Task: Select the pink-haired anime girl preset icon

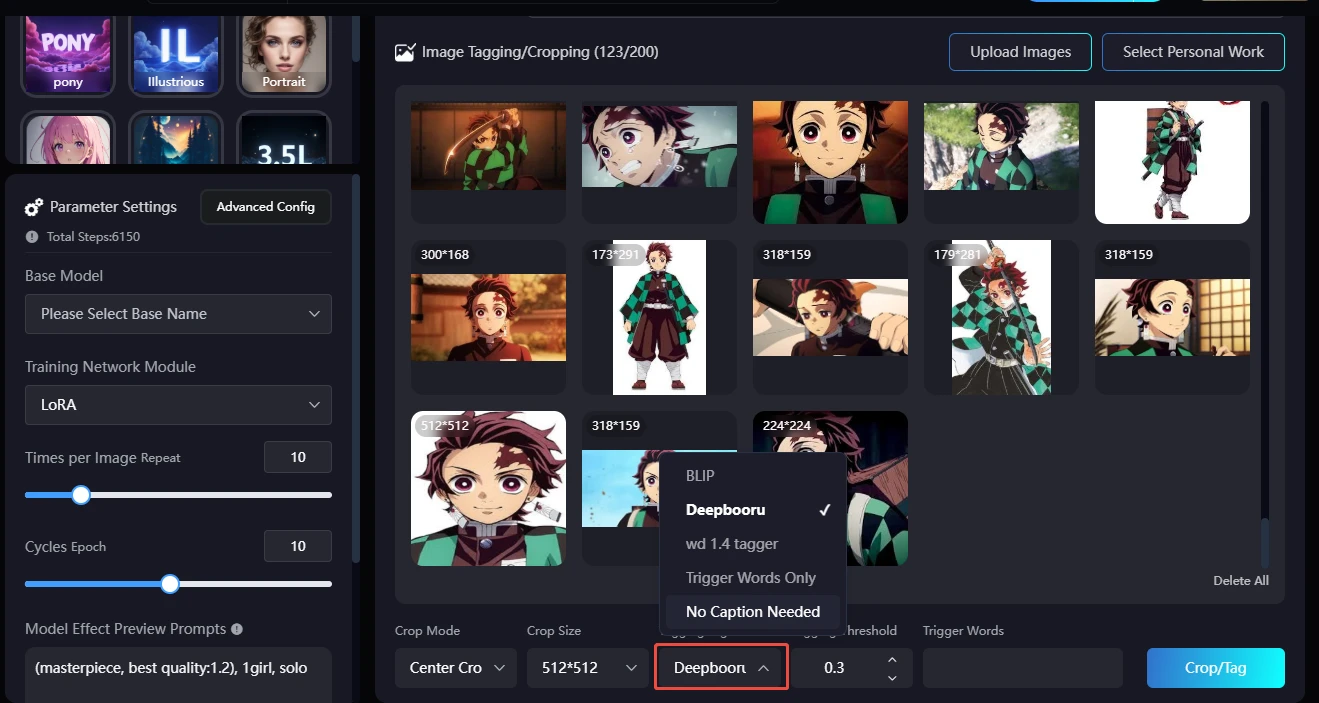Action: 68,139
